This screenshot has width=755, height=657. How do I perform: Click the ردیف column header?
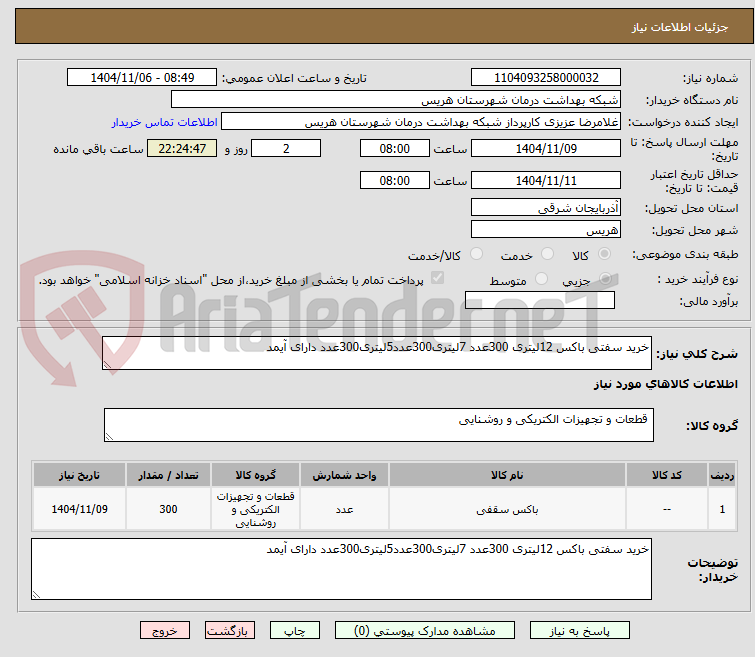722,475
